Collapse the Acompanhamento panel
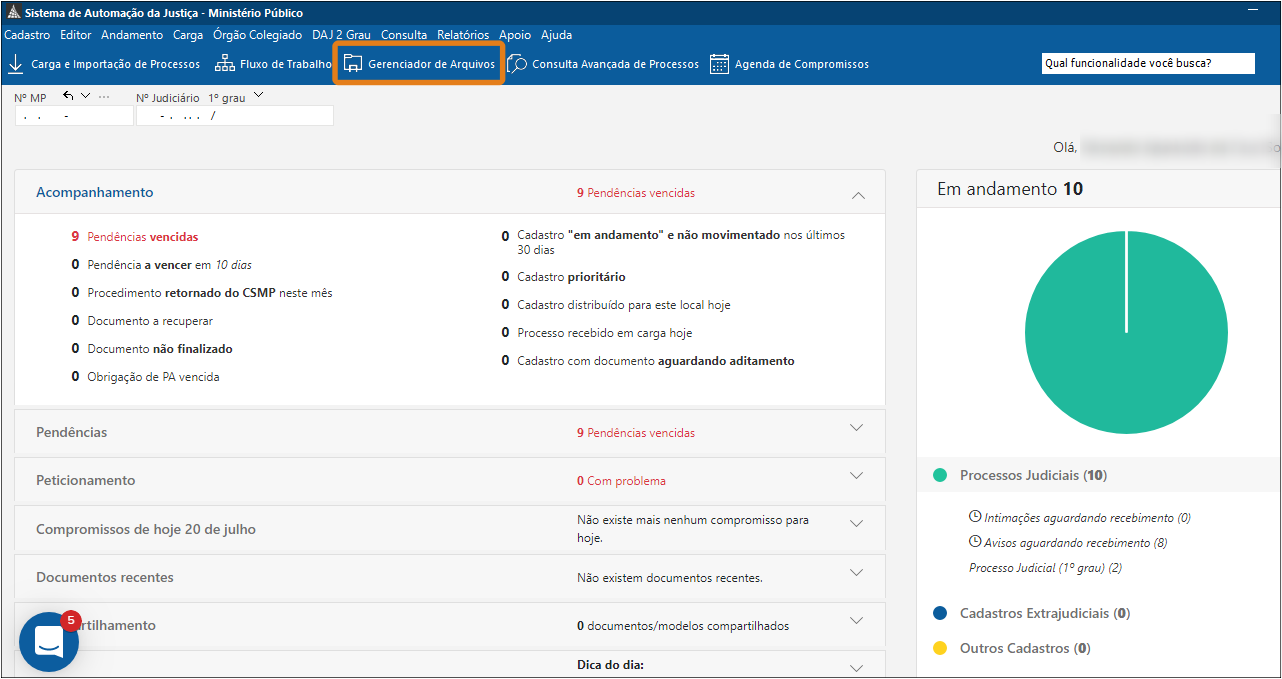 858,194
